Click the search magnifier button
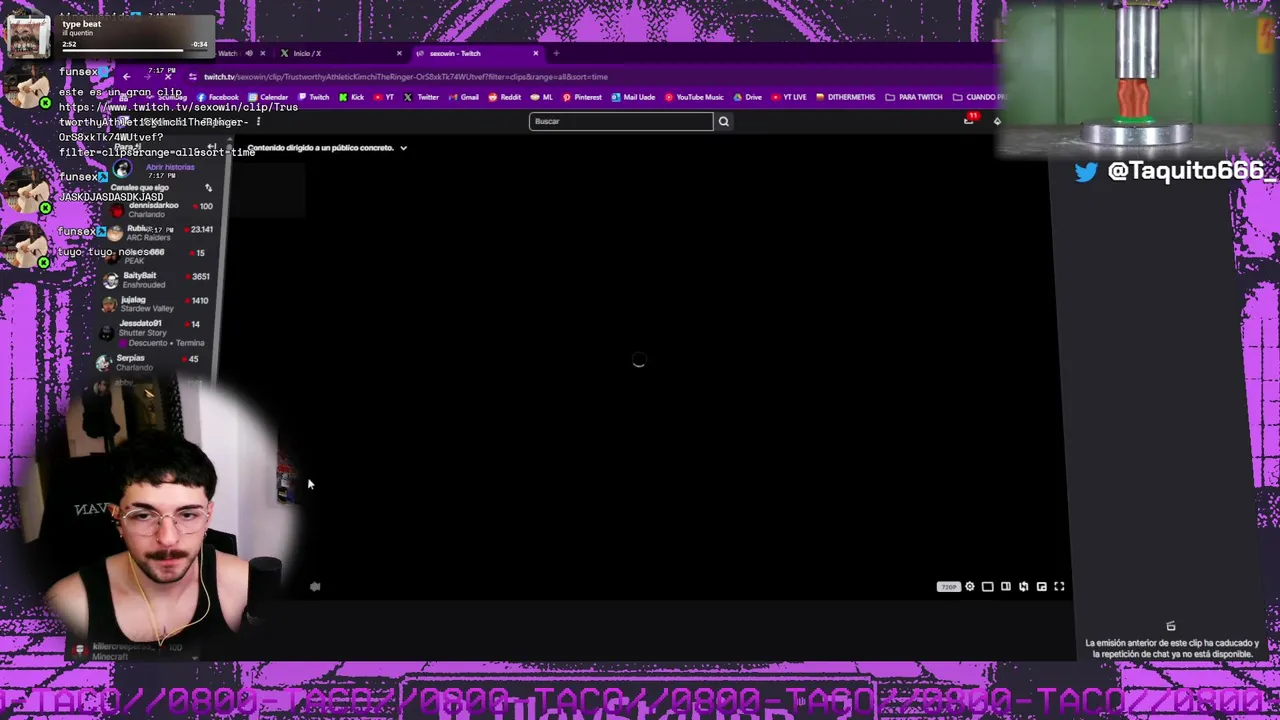The image size is (1280, 720). coord(723,121)
